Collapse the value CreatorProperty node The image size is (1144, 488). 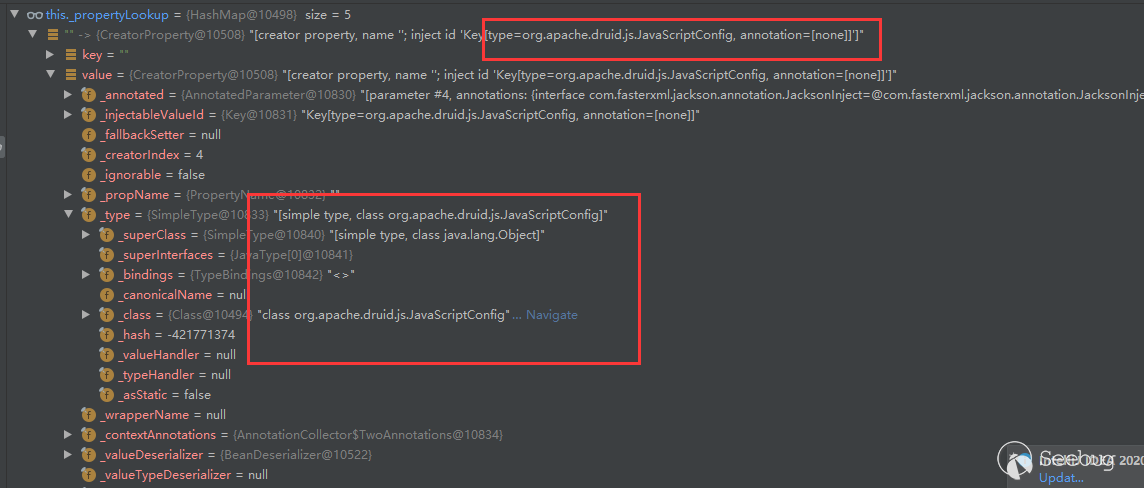(50, 74)
